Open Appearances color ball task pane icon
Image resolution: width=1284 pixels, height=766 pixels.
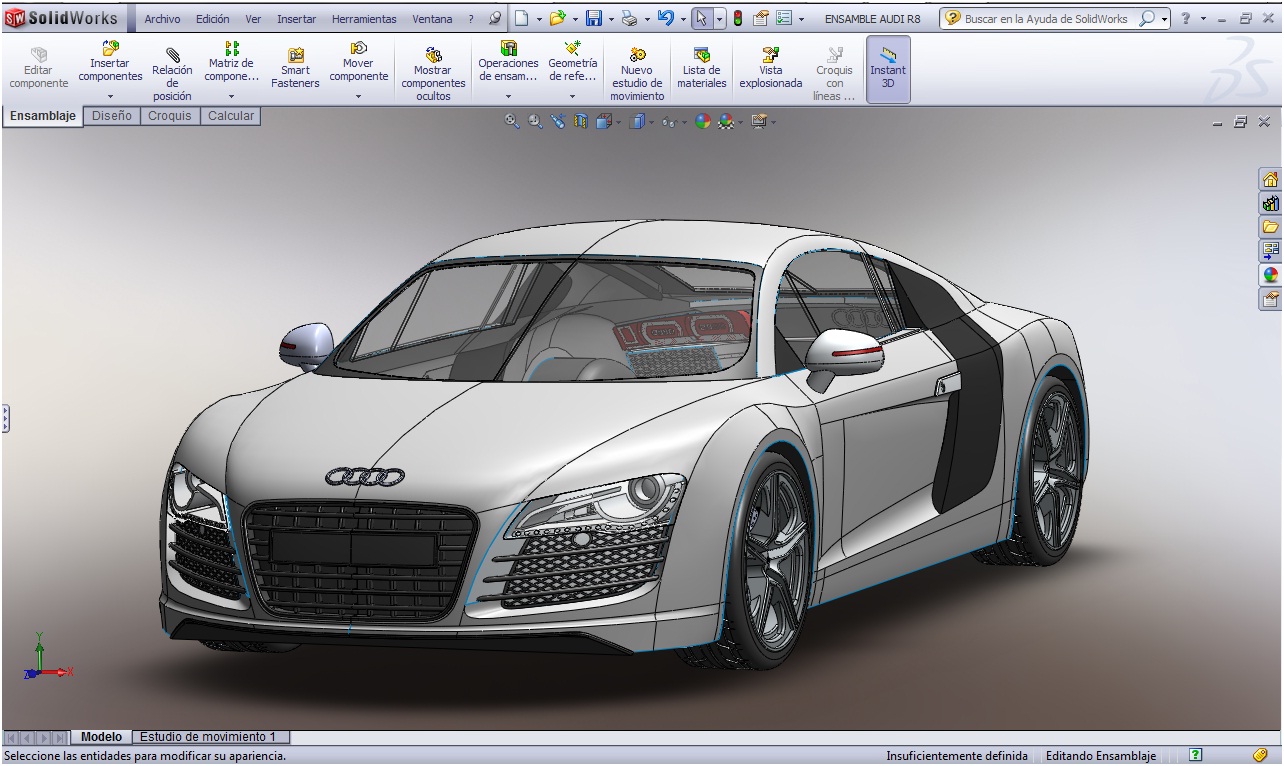1270,275
